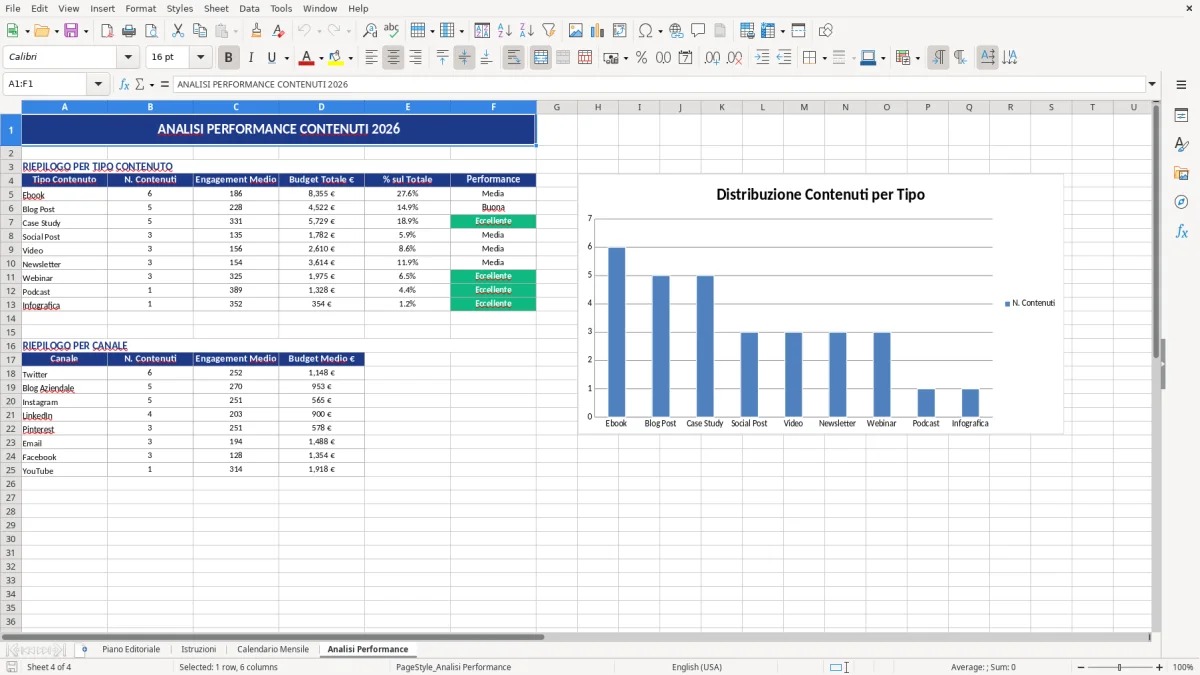This screenshot has width=1200, height=675.
Task: Open the Data menu
Action: point(248,8)
